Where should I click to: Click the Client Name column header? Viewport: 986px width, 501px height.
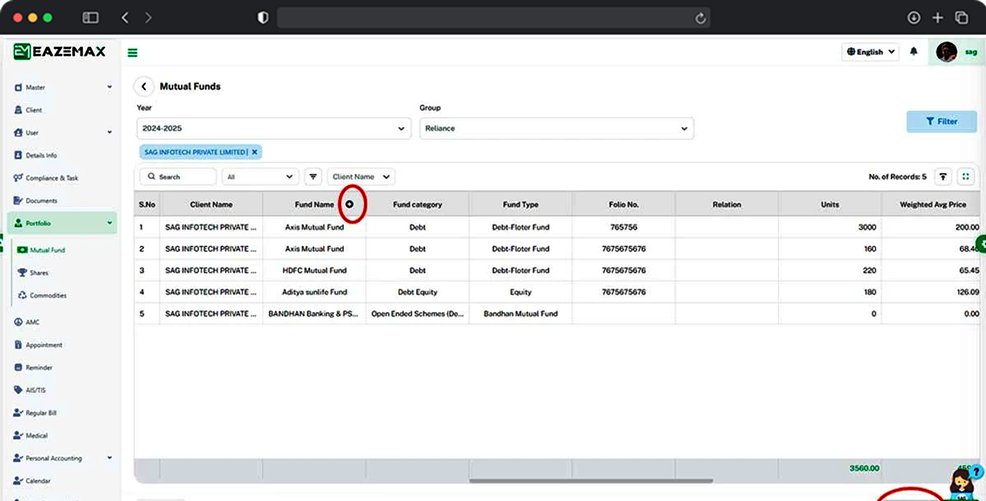[x=211, y=204]
